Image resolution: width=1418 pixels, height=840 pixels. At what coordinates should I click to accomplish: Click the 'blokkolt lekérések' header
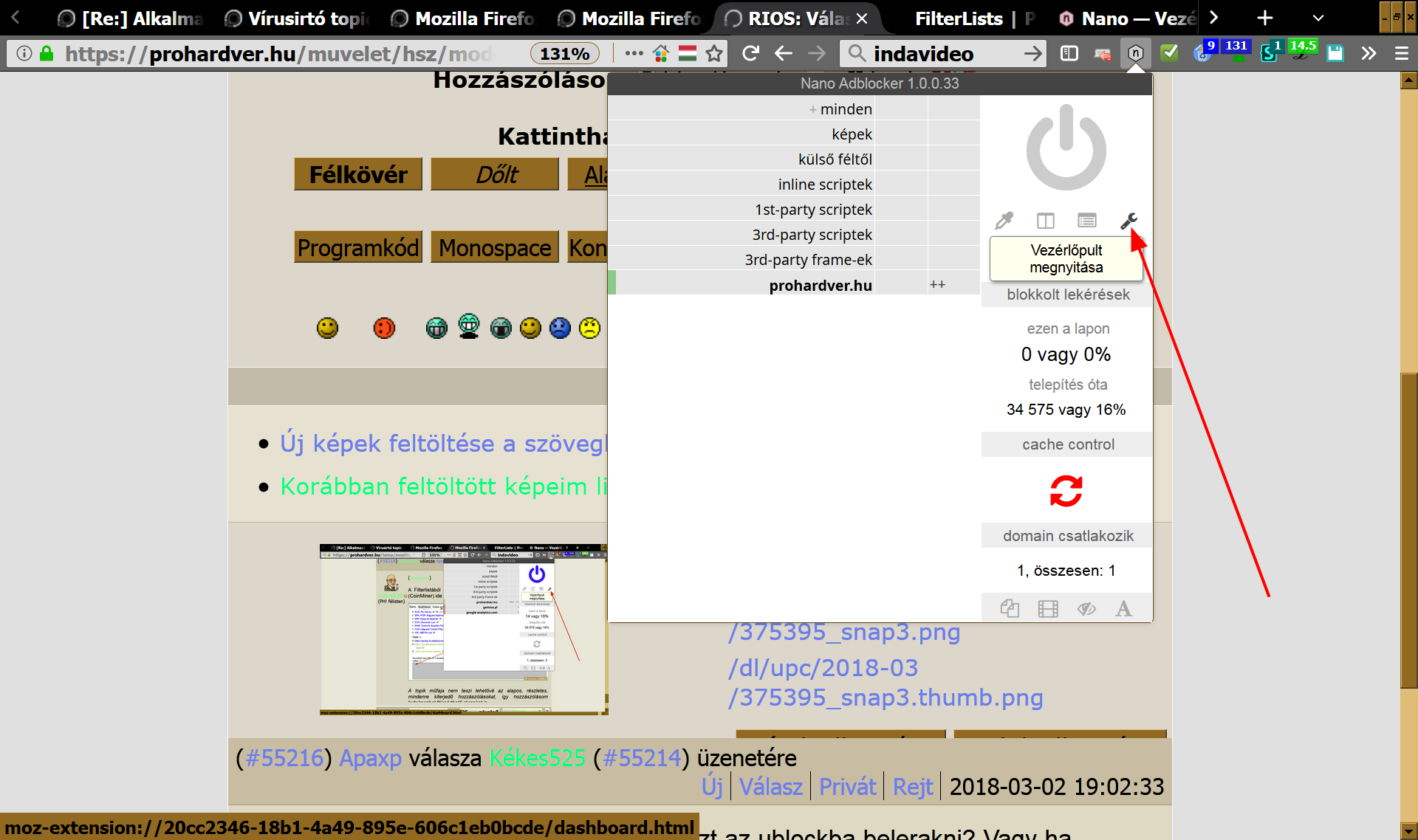1067,295
